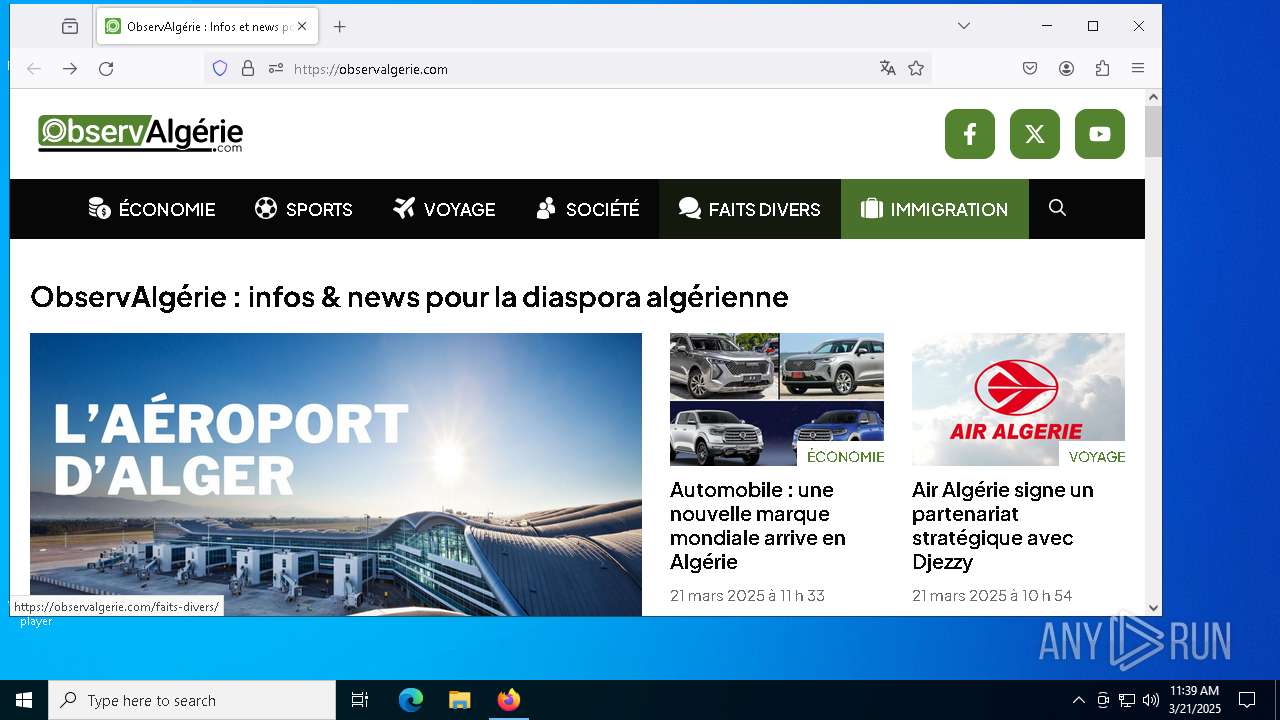1280x720 pixels.
Task: Click the Firefox taskbar icon
Action: click(x=509, y=700)
